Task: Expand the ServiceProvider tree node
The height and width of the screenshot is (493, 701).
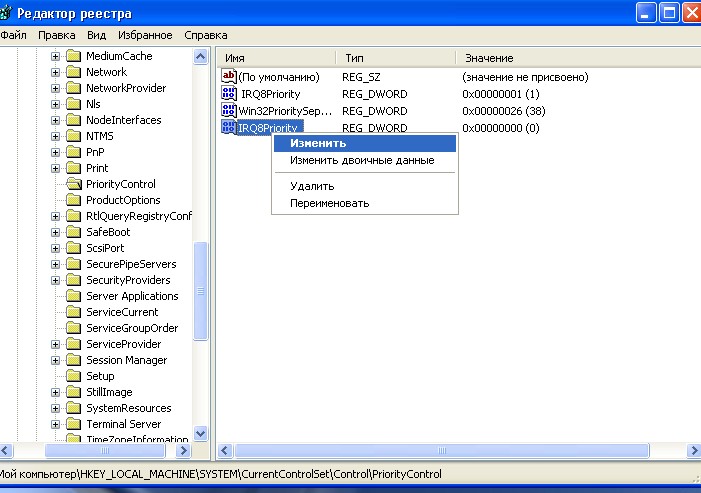Action: 55,345
